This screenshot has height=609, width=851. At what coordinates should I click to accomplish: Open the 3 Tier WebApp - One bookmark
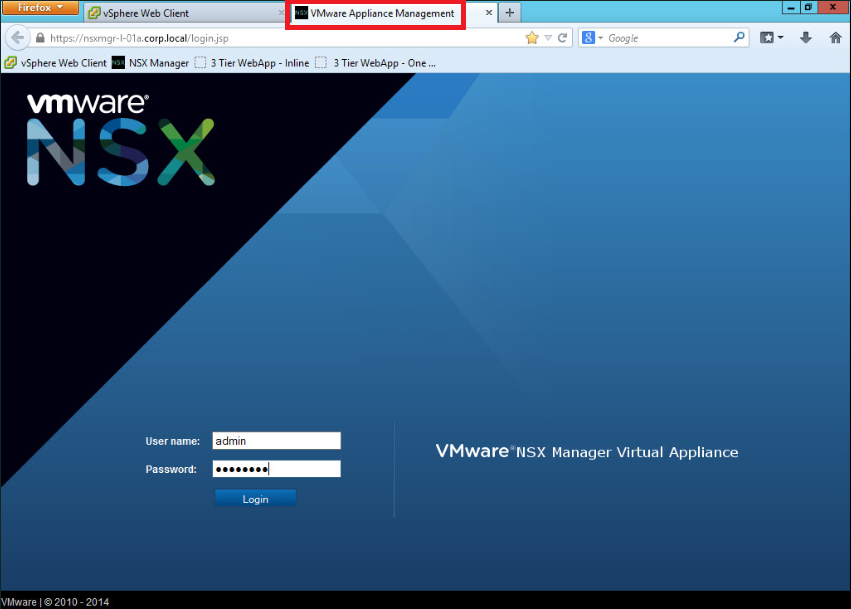coord(376,63)
